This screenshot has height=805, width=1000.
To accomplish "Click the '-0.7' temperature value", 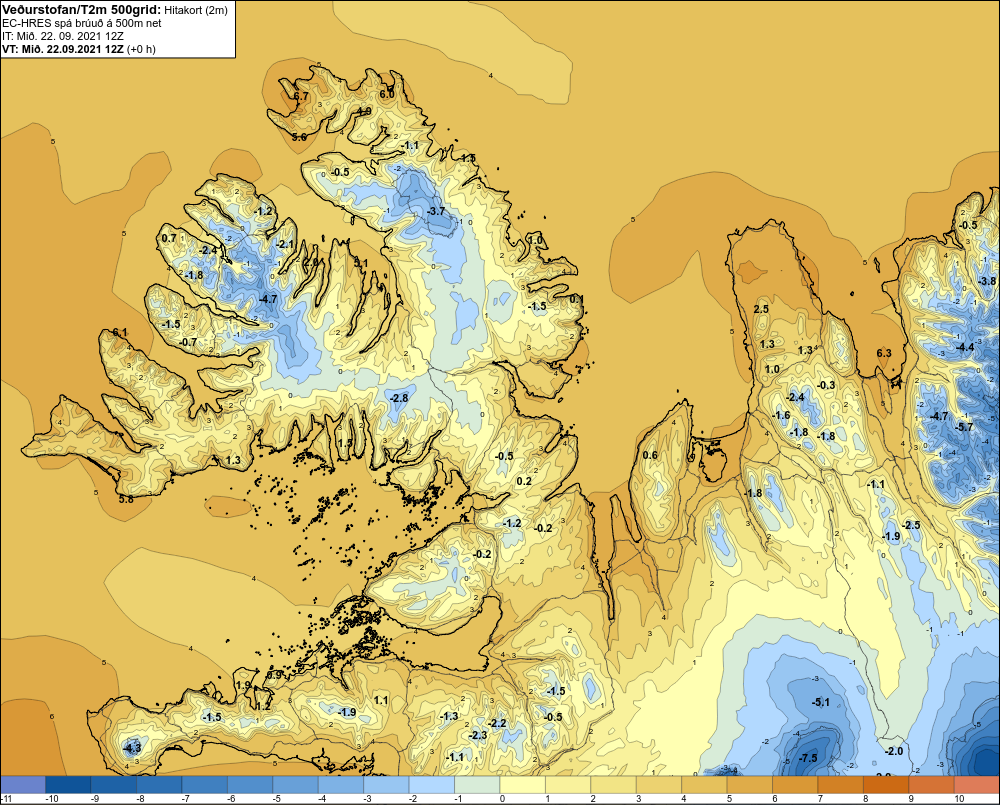I will tap(188, 343).
